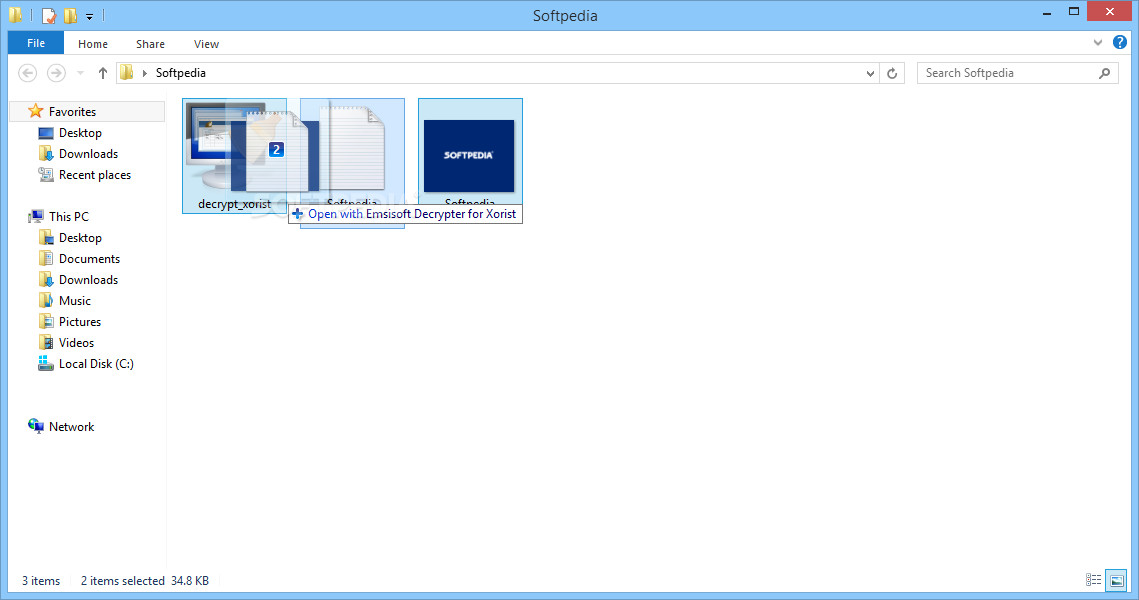Click the This PC computer icon
Viewport: 1139px width, 600px height.
tap(36, 216)
